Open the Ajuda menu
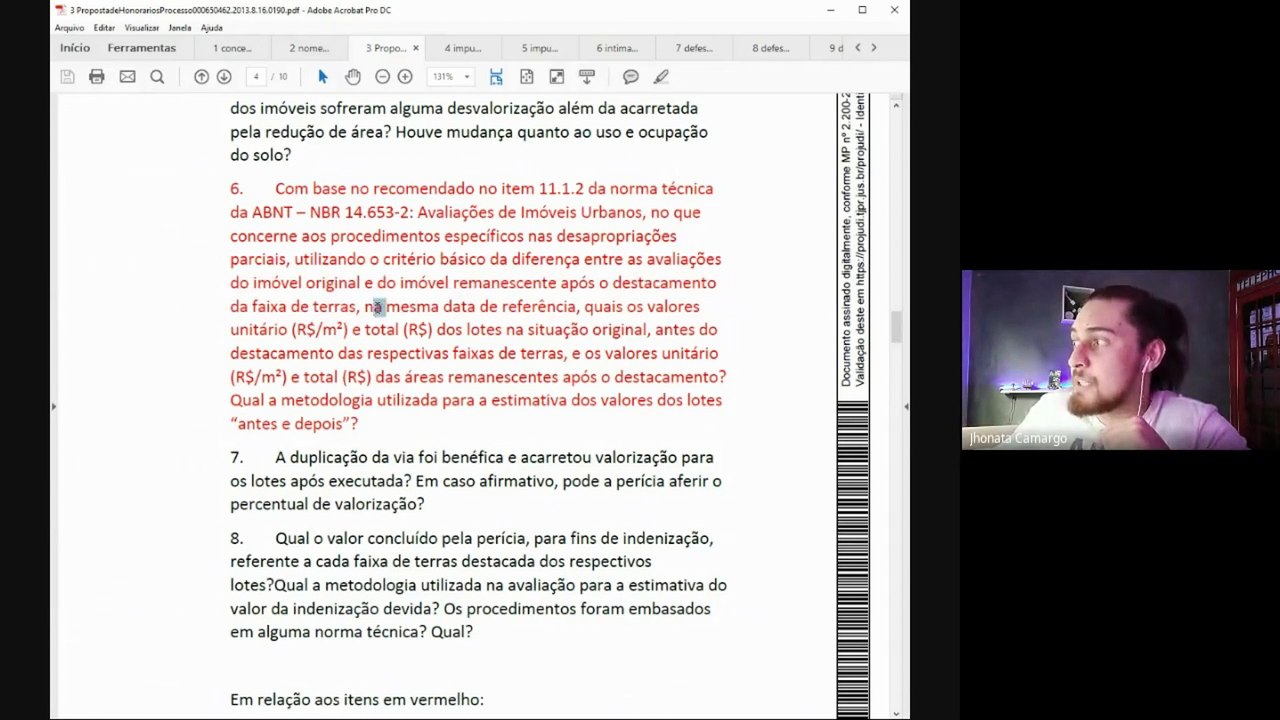Viewport: 1280px width, 720px height. 212,28
